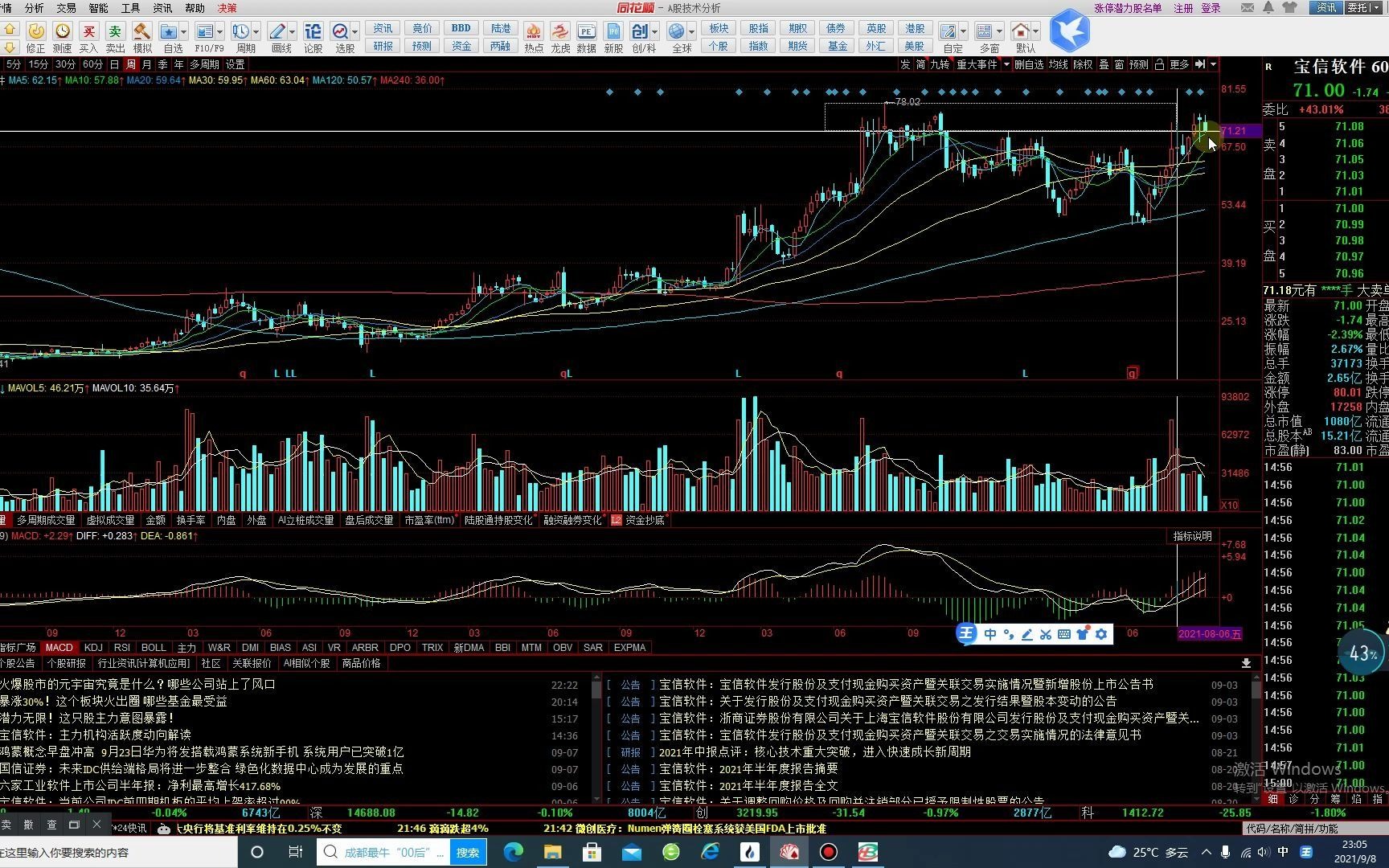Open File Explorer from the taskbar
The width and height of the screenshot is (1389, 868).
tap(552, 852)
